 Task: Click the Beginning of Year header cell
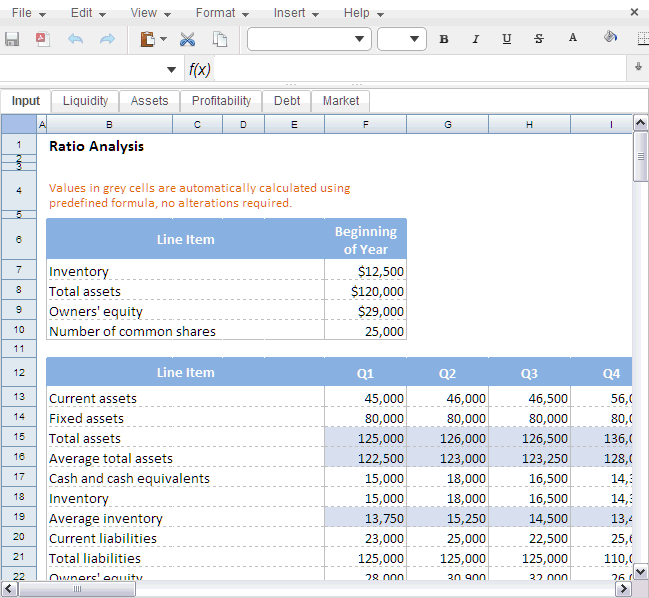click(x=365, y=240)
